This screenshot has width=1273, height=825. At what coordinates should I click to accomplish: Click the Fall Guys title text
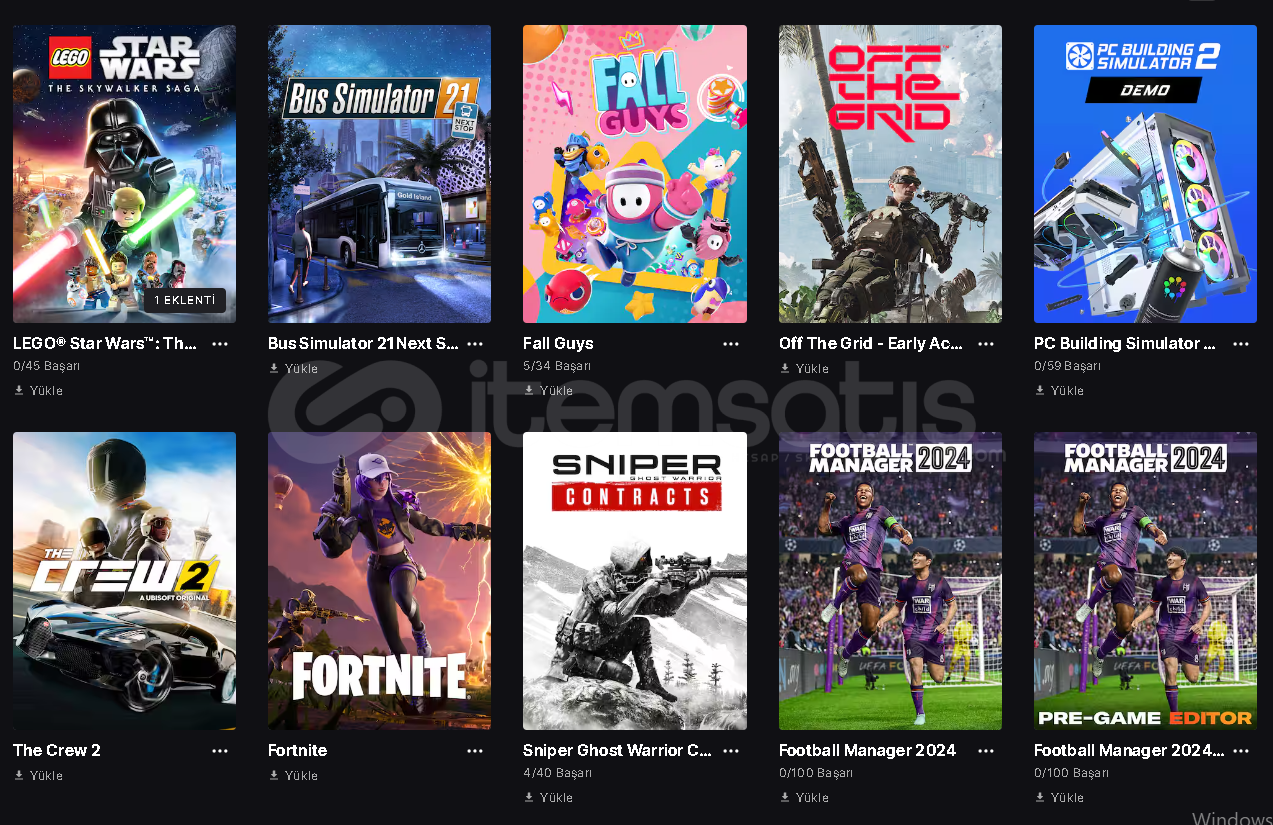pos(558,344)
